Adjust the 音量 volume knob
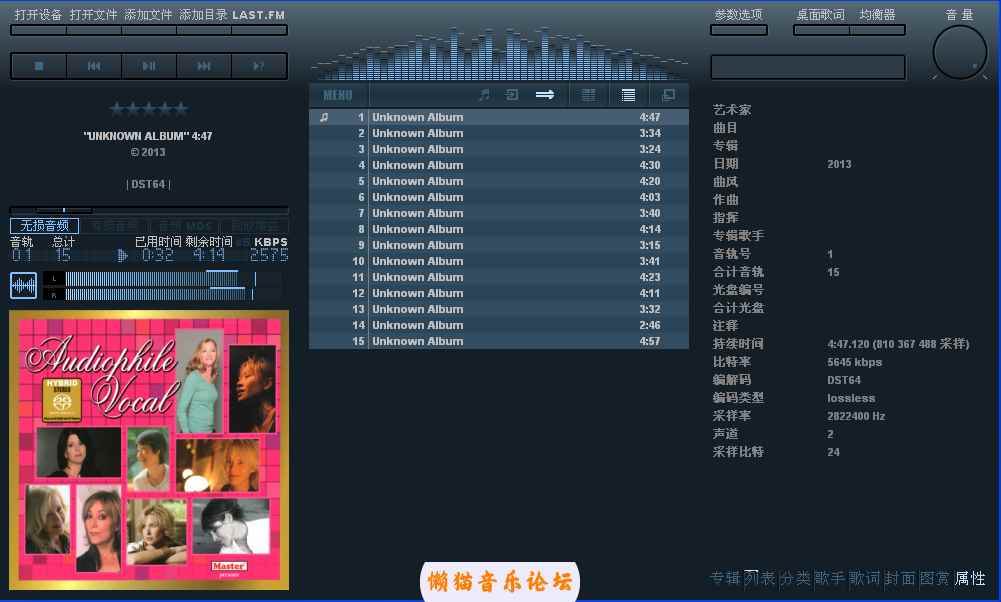The height and width of the screenshot is (602, 1001). [x=959, y=52]
